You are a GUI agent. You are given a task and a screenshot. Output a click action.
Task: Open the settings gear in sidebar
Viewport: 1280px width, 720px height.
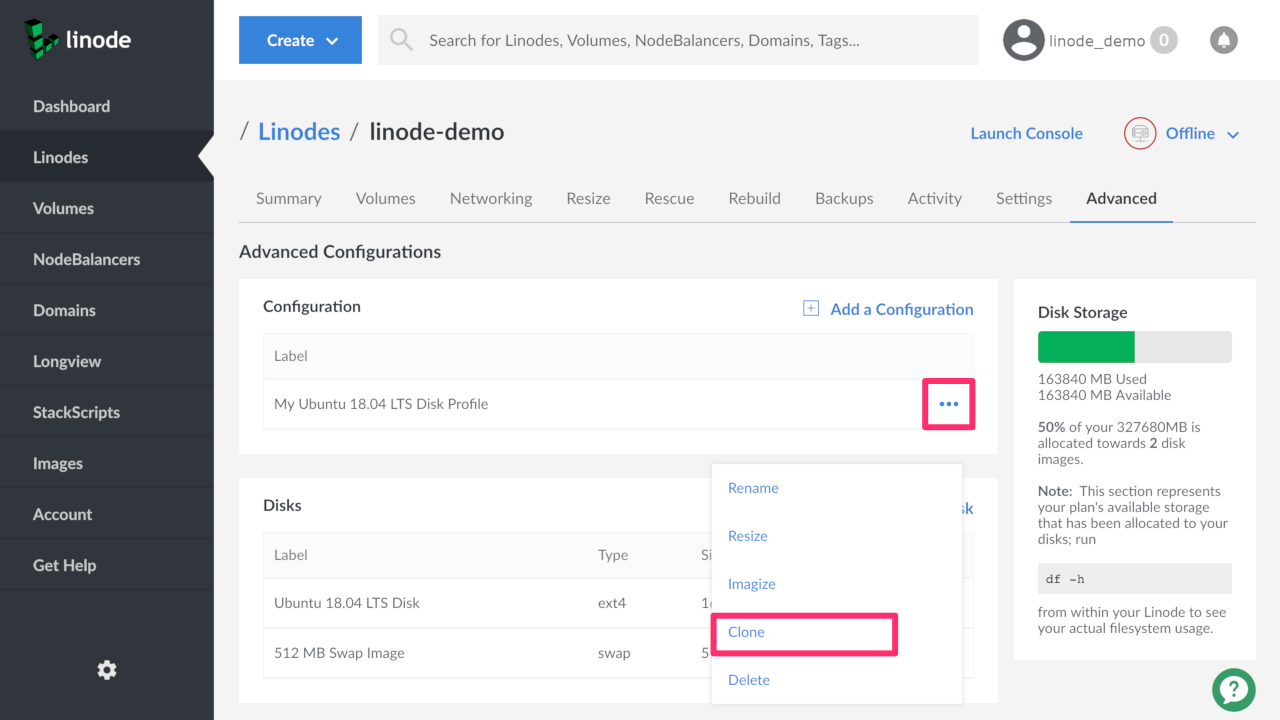pyautogui.click(x=107, y=670)
